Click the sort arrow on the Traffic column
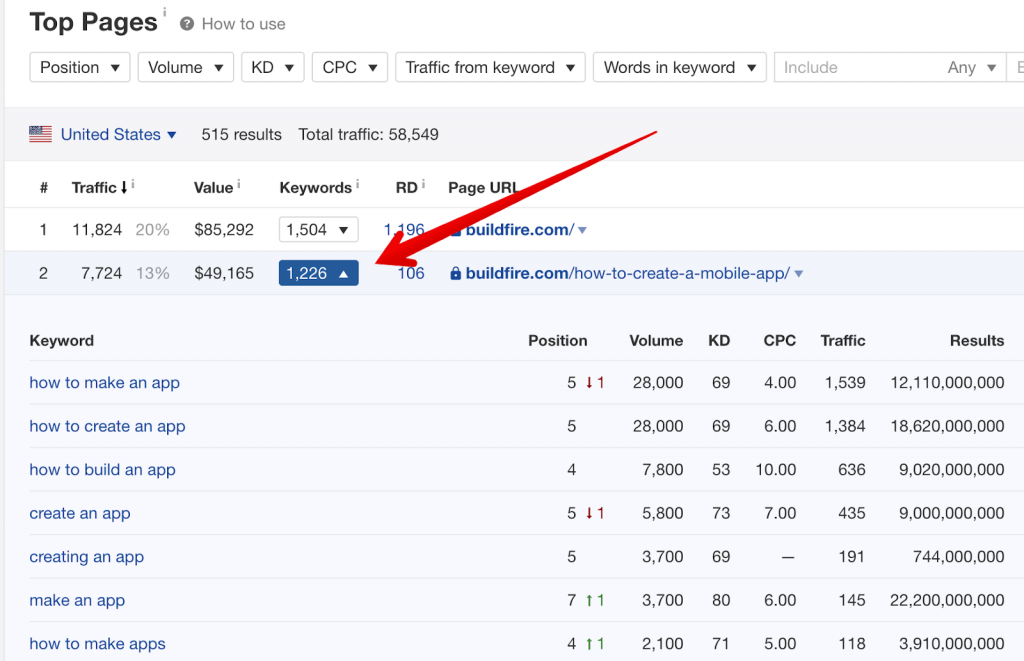 [x=125, y=186]
